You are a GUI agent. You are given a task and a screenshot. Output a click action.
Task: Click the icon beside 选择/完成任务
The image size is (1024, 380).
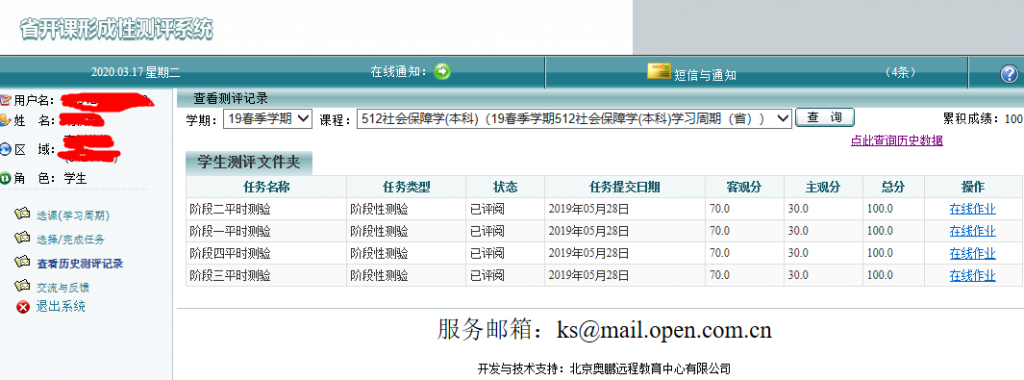click(23, 238)
